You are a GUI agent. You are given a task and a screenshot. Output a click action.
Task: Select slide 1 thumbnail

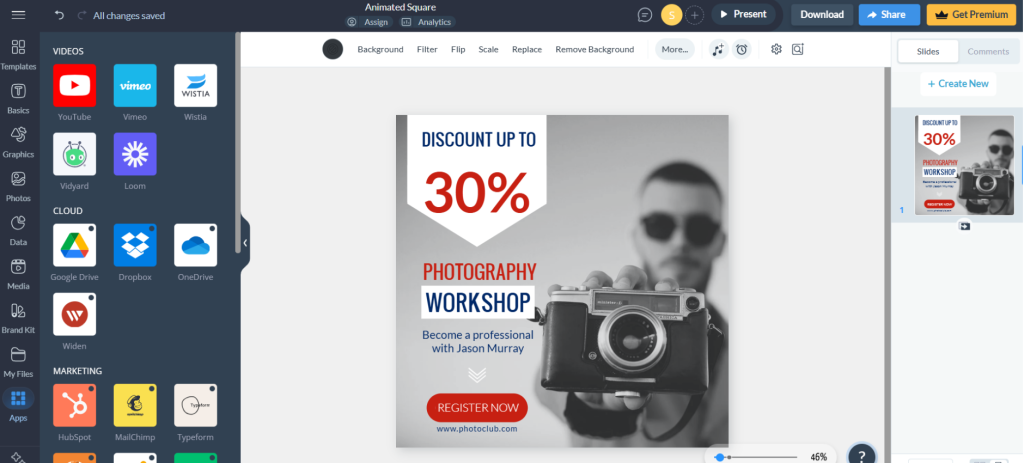964,165
